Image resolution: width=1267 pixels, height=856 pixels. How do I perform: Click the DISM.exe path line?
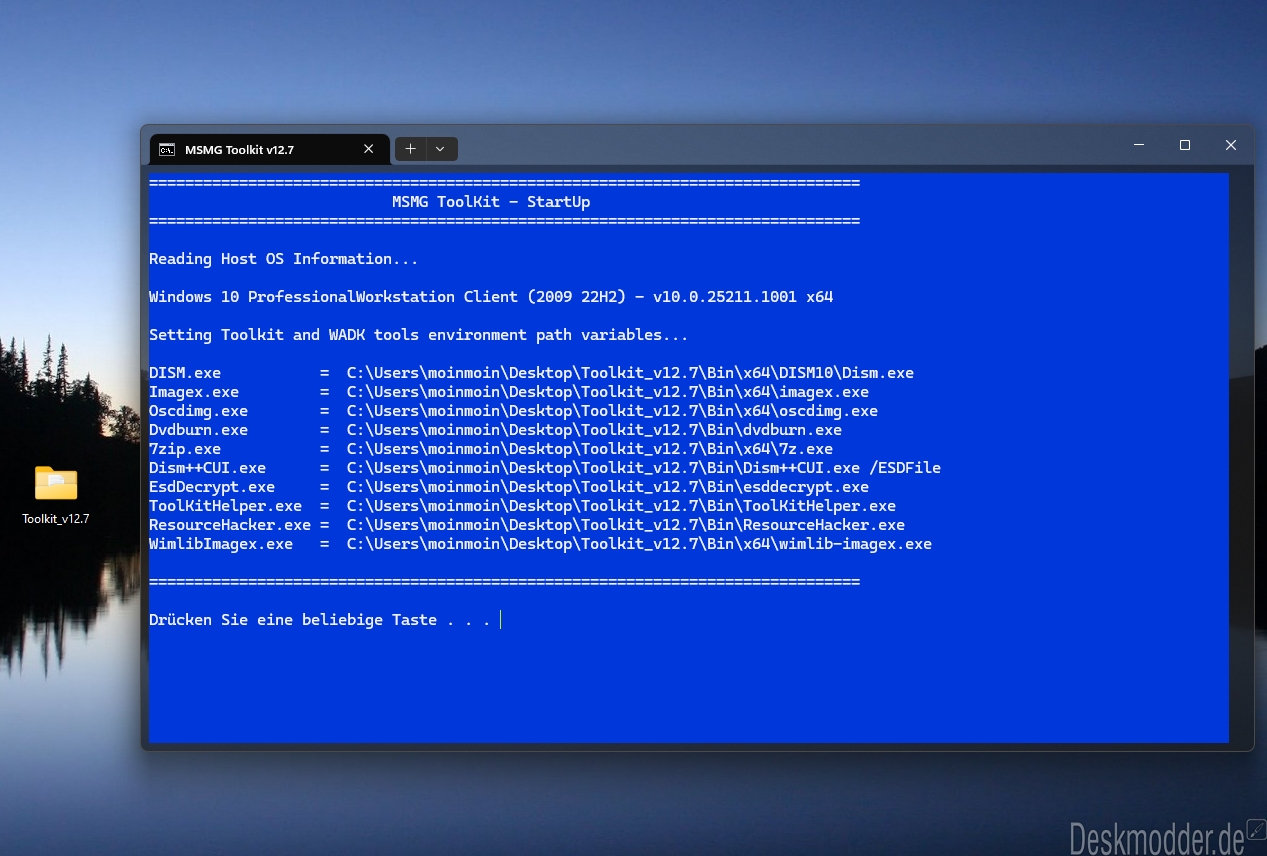[531, 373]
